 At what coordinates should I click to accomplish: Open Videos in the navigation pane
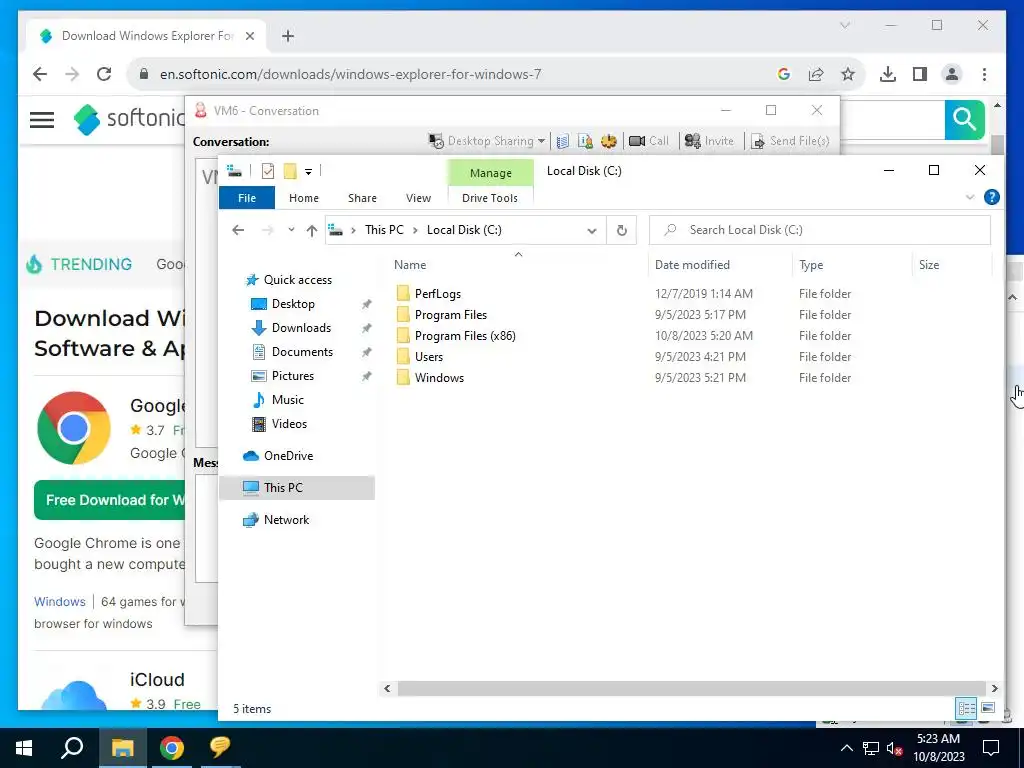[289, 424]
